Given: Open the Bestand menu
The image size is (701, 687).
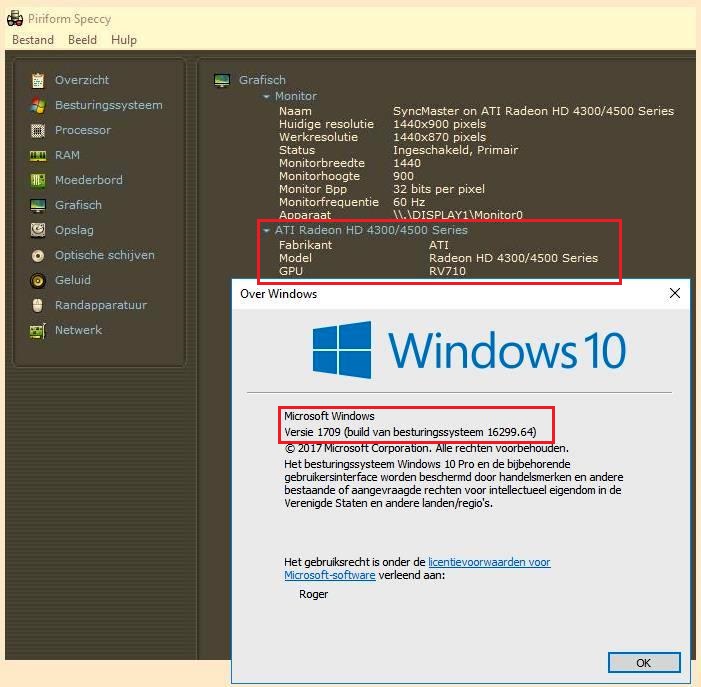Looking at the screenshot, I should click(x=33, y=40).
